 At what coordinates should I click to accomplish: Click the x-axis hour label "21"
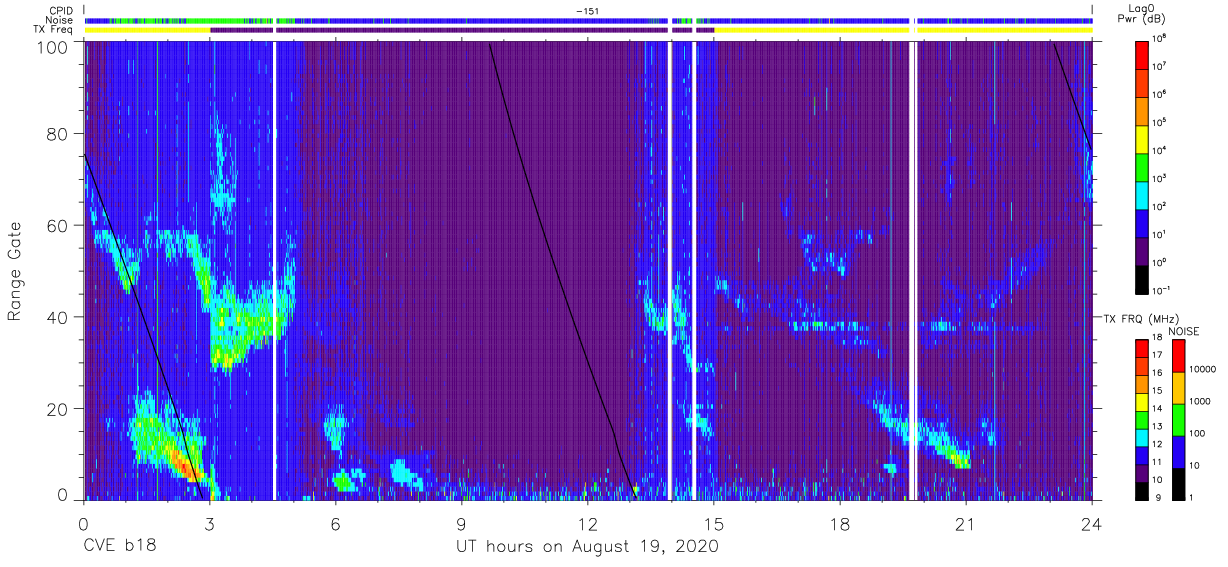pyautogui.click(x=966, y=522)
